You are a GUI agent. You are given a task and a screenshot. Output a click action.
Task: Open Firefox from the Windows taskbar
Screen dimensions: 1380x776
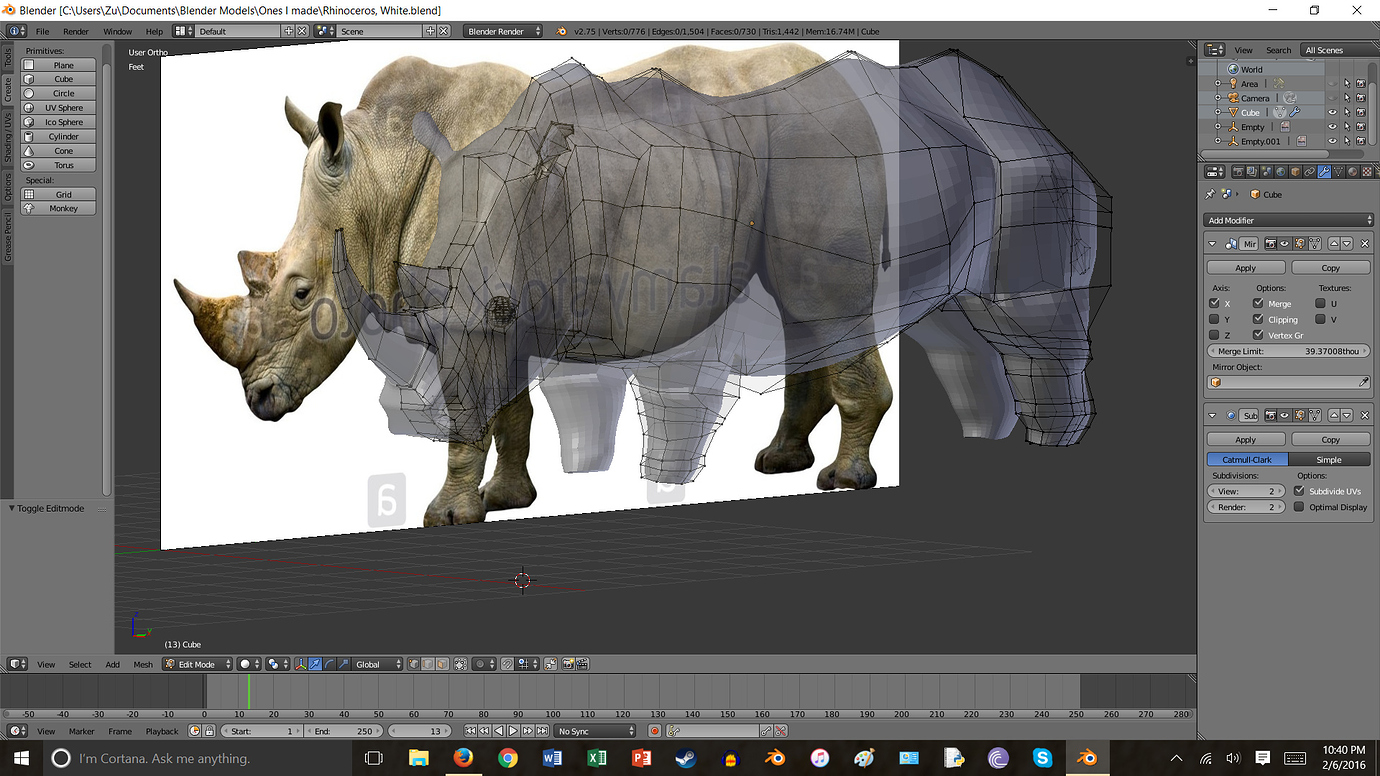(462, 758)
